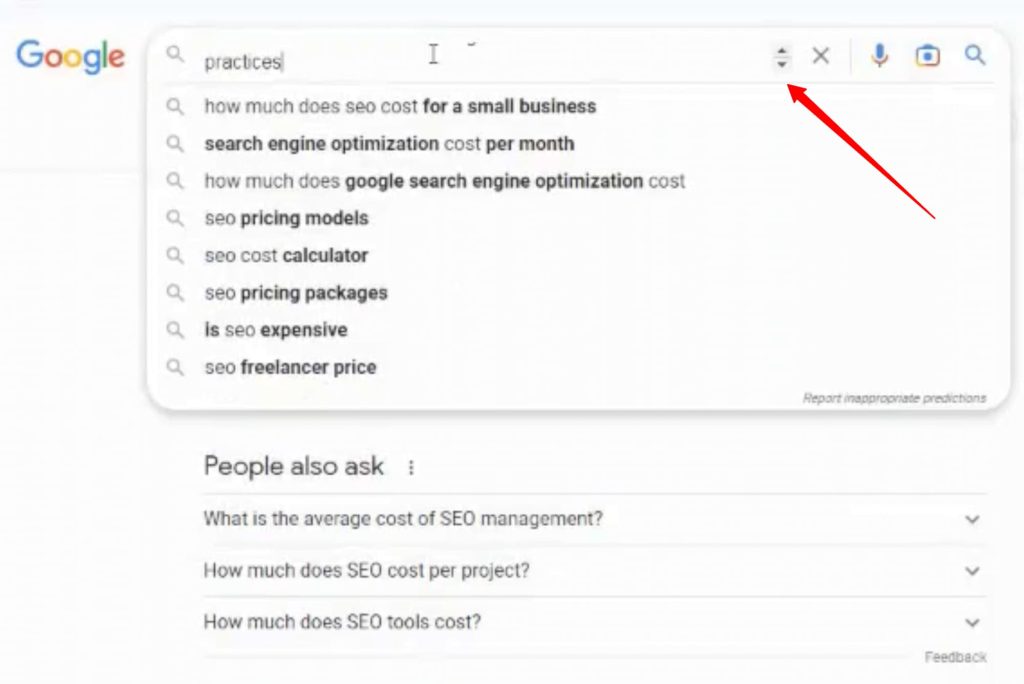Click the three-dot icon beside People also ask
This screenshot has height=684, width=1024.
coord(411,466)
